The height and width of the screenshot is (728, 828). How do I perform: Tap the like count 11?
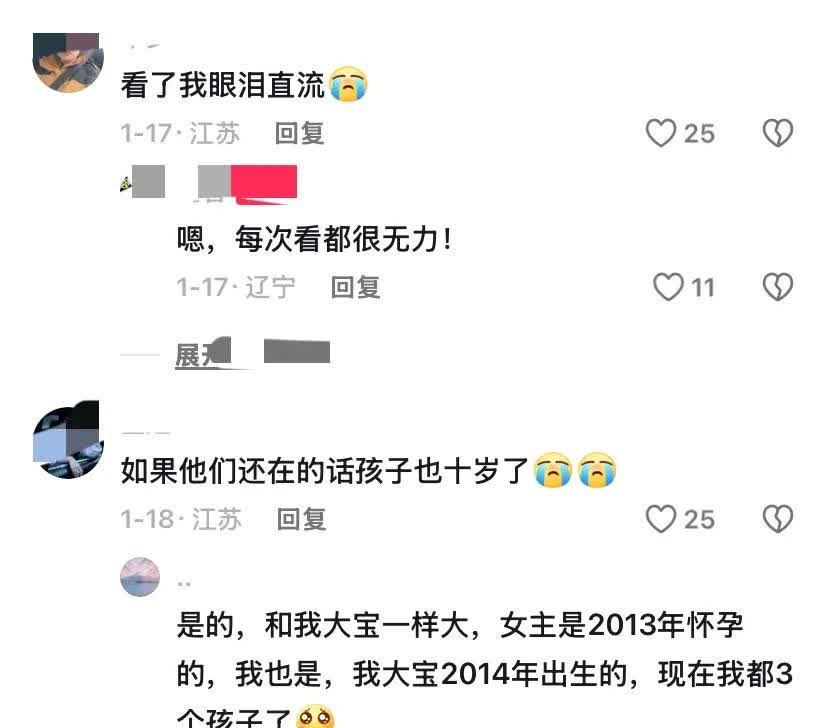point(703,288)
